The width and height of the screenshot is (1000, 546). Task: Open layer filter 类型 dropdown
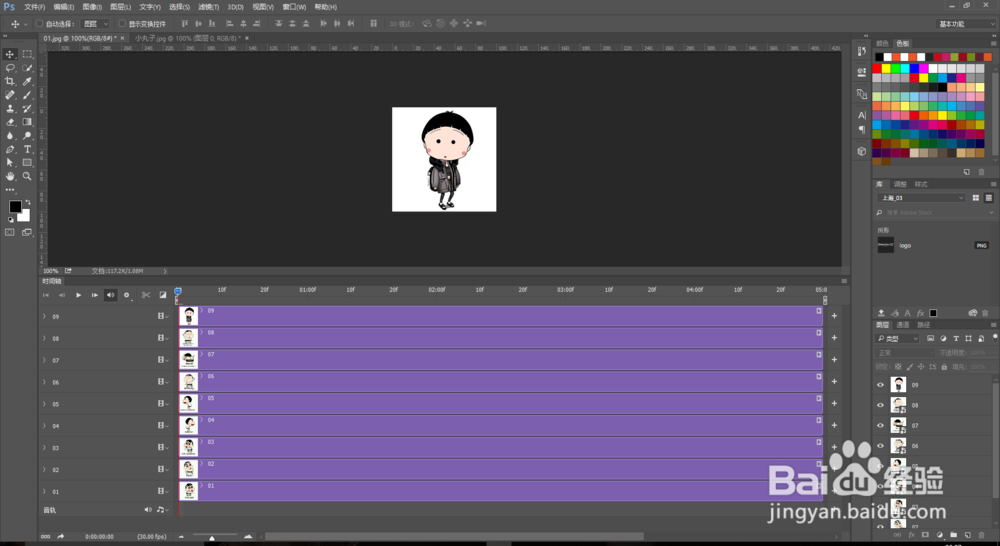click(898, 338)
